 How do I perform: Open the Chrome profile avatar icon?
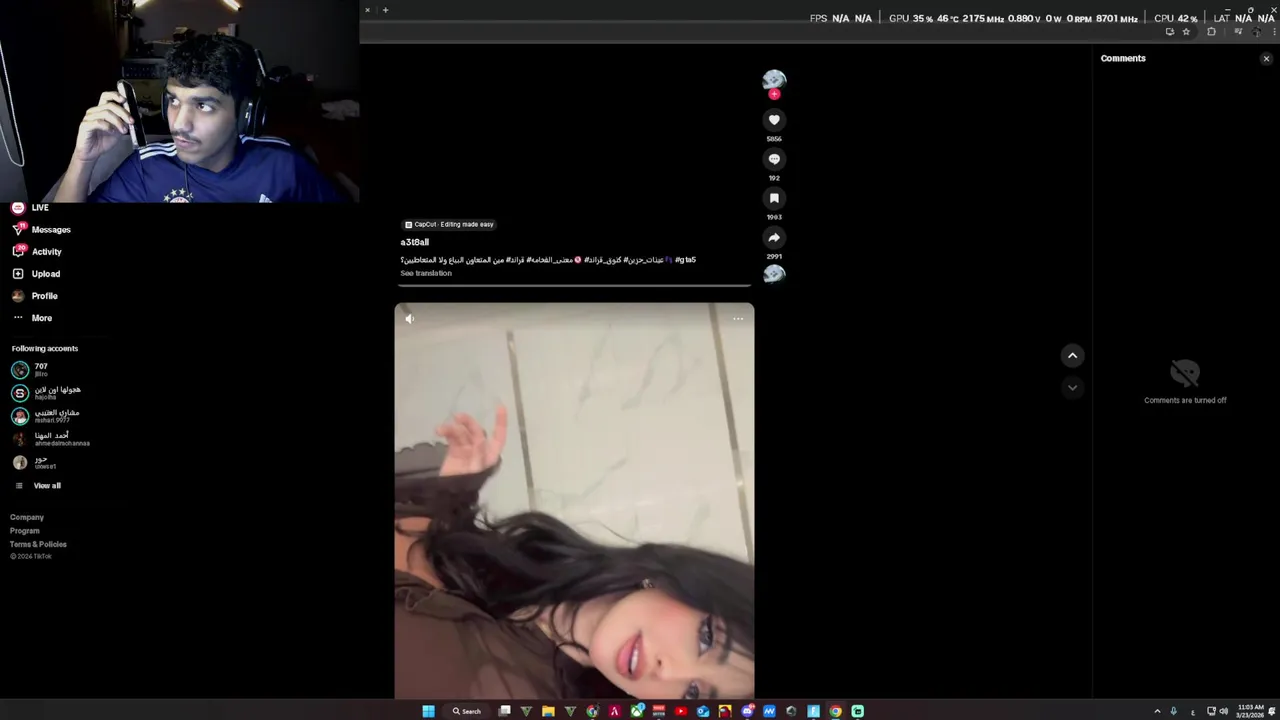coord(1257,32)
